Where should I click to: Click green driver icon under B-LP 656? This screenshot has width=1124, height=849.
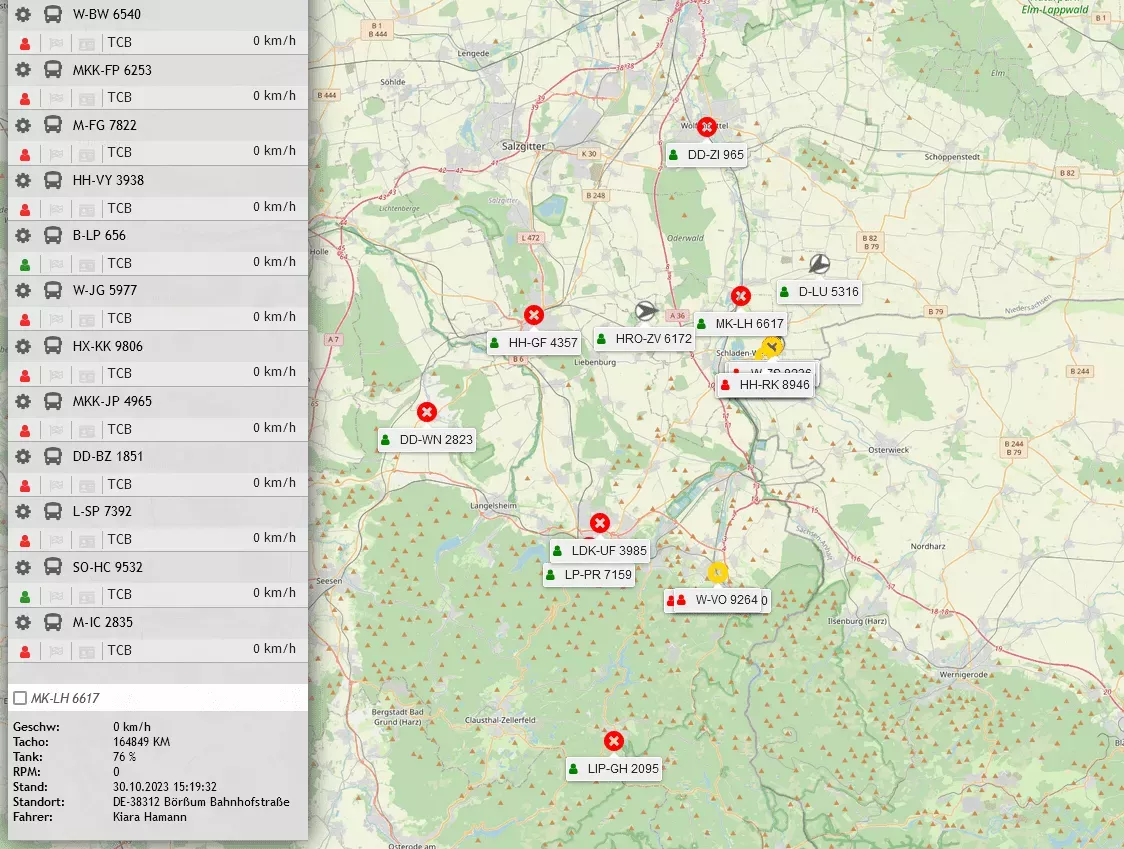[25, 264]
